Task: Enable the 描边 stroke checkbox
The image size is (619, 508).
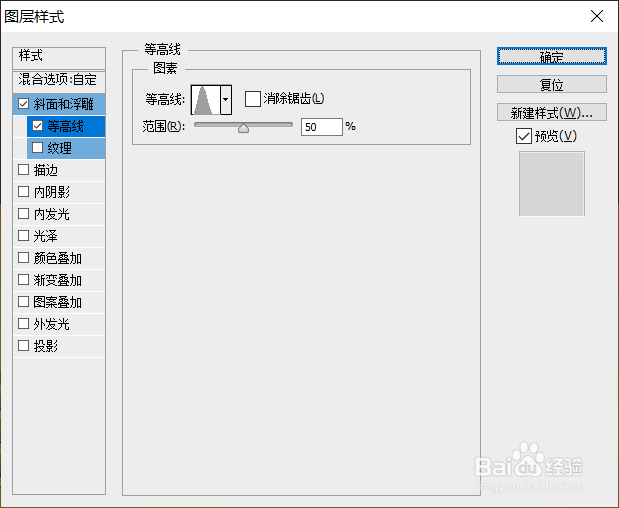Action: [24, 170]
